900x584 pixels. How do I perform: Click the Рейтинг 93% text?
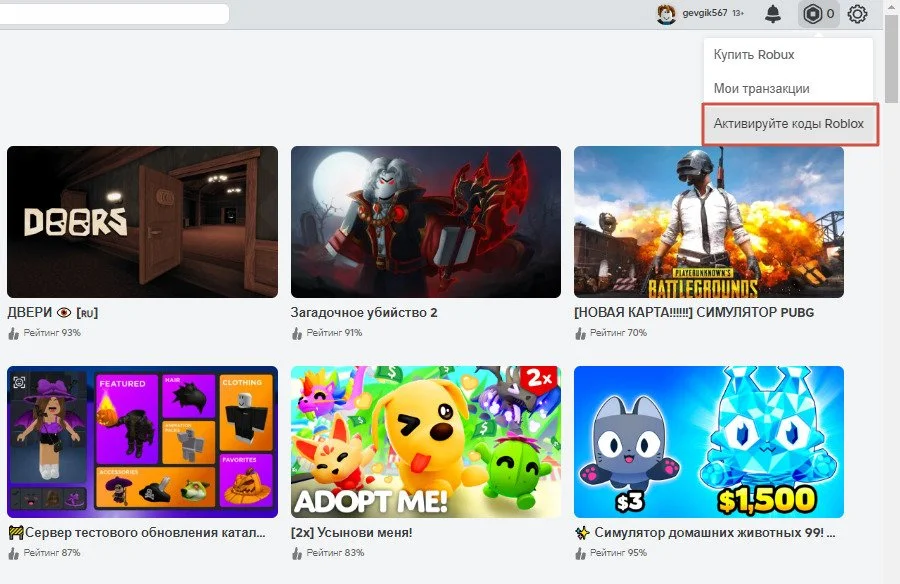[x=52, y=332]
